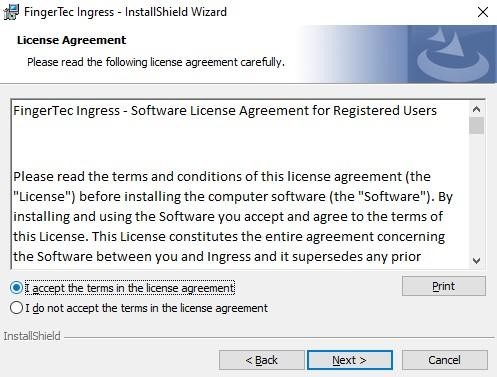Continue with the Next button
This screenshot has width=497, height=377.
pos(350,360)
